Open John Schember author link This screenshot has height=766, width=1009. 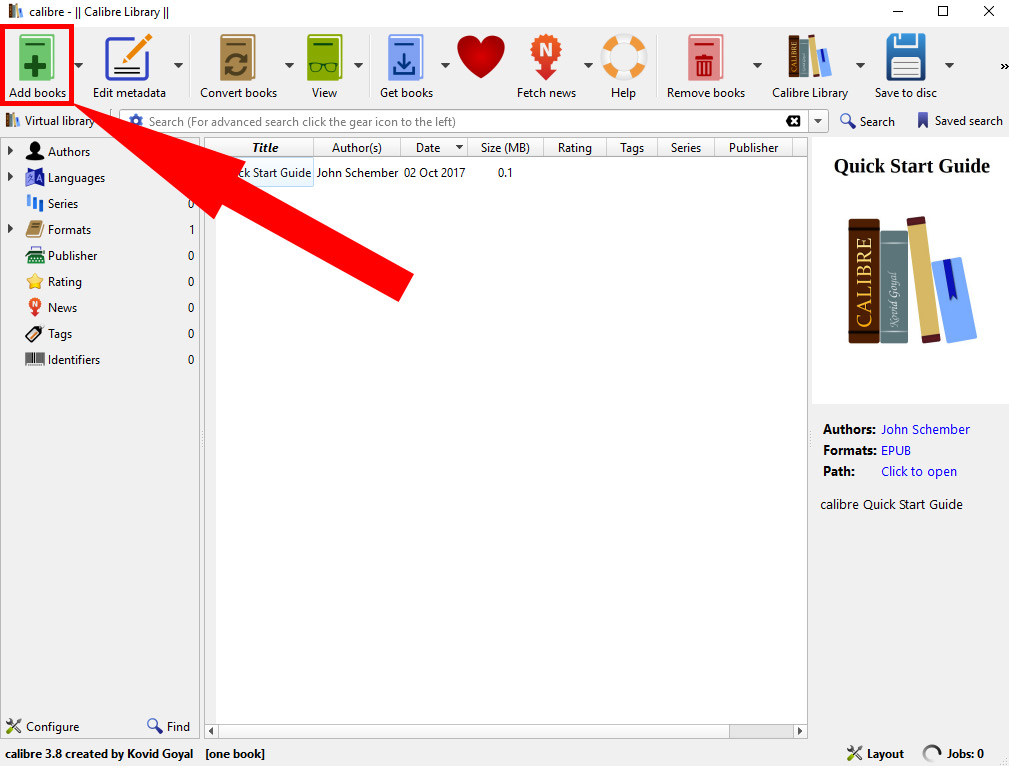[925, 429]
